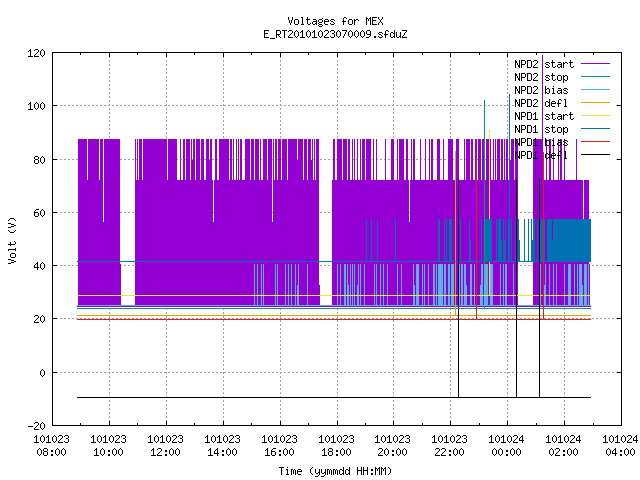Click the black NPD1 defl legend line sample
This screenshot has height=480, width=640.
(x=596, y=155)
